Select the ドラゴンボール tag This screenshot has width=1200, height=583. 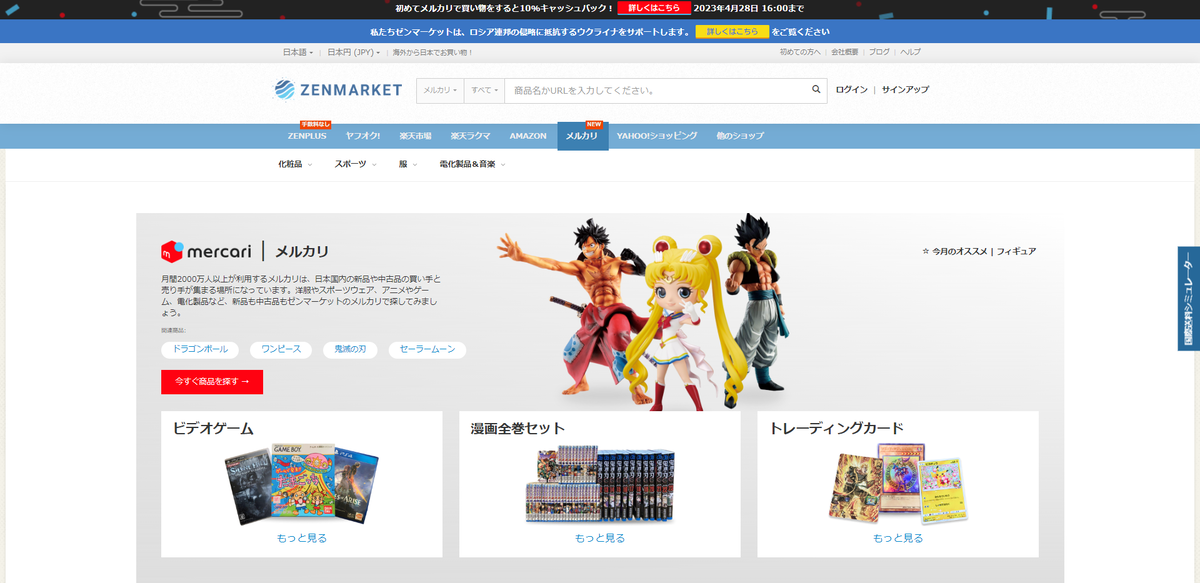tap(200, 350)
